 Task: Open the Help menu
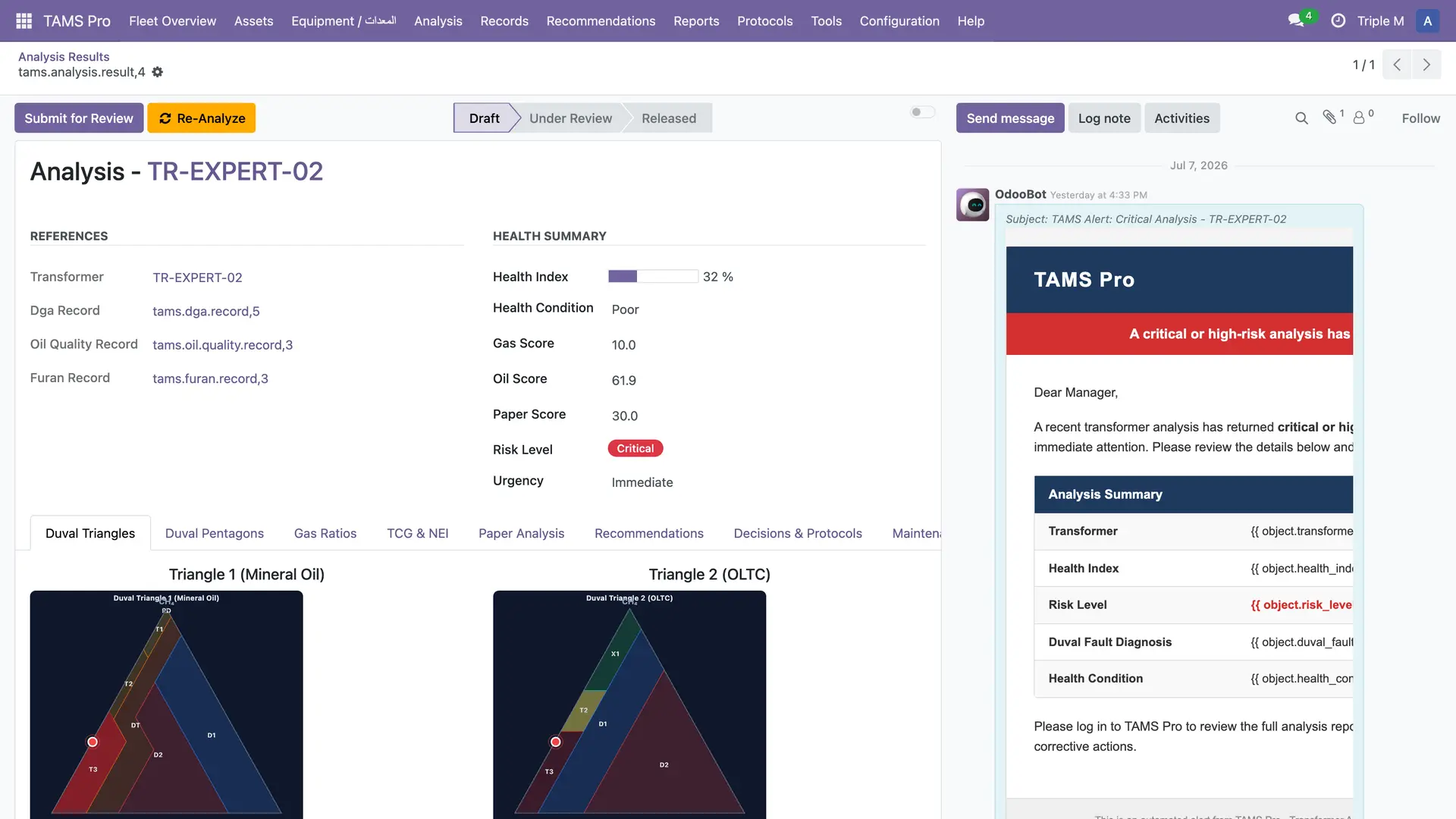pyautogui.click(x=971, y=21)
